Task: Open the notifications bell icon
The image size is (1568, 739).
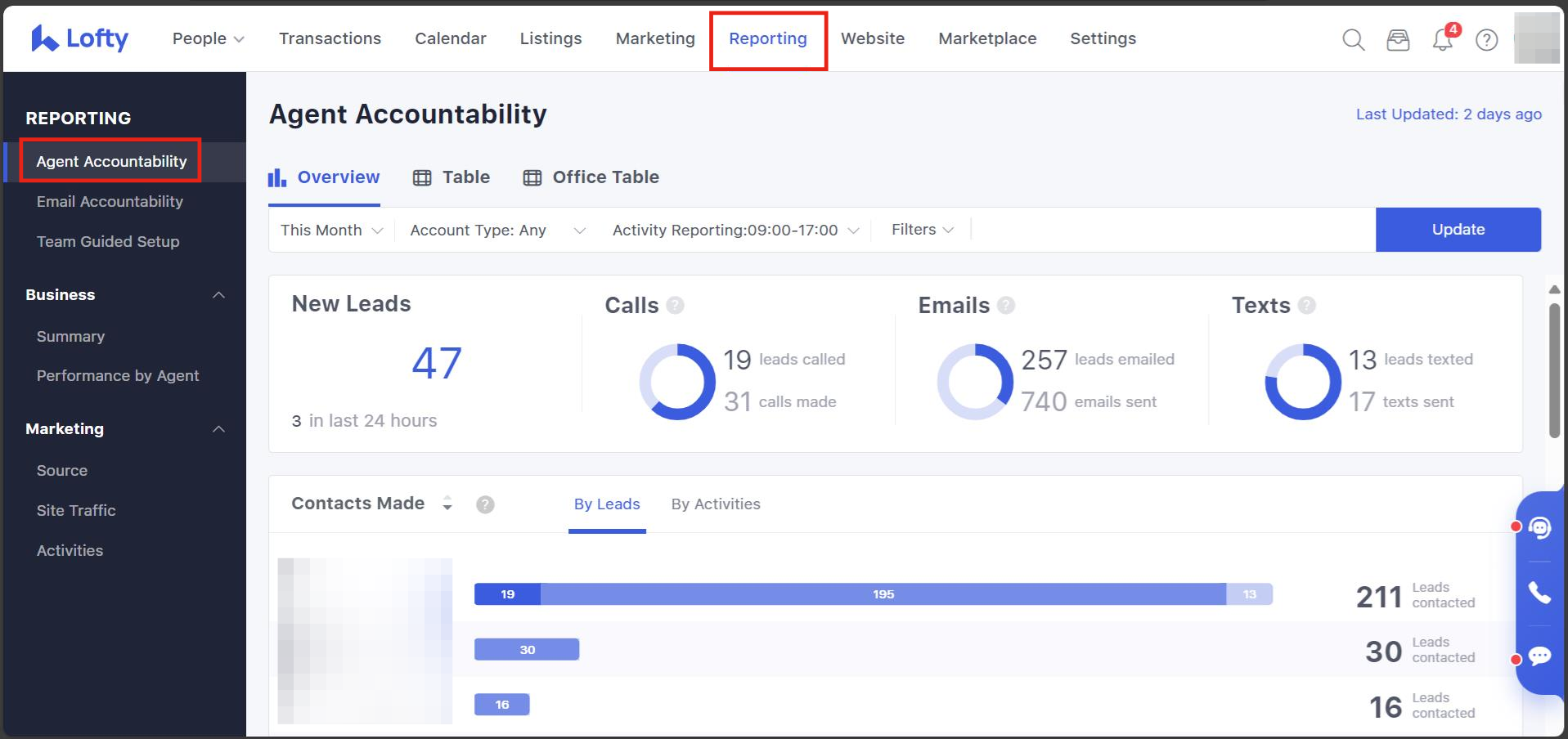Action: [x=1443, y=39]
